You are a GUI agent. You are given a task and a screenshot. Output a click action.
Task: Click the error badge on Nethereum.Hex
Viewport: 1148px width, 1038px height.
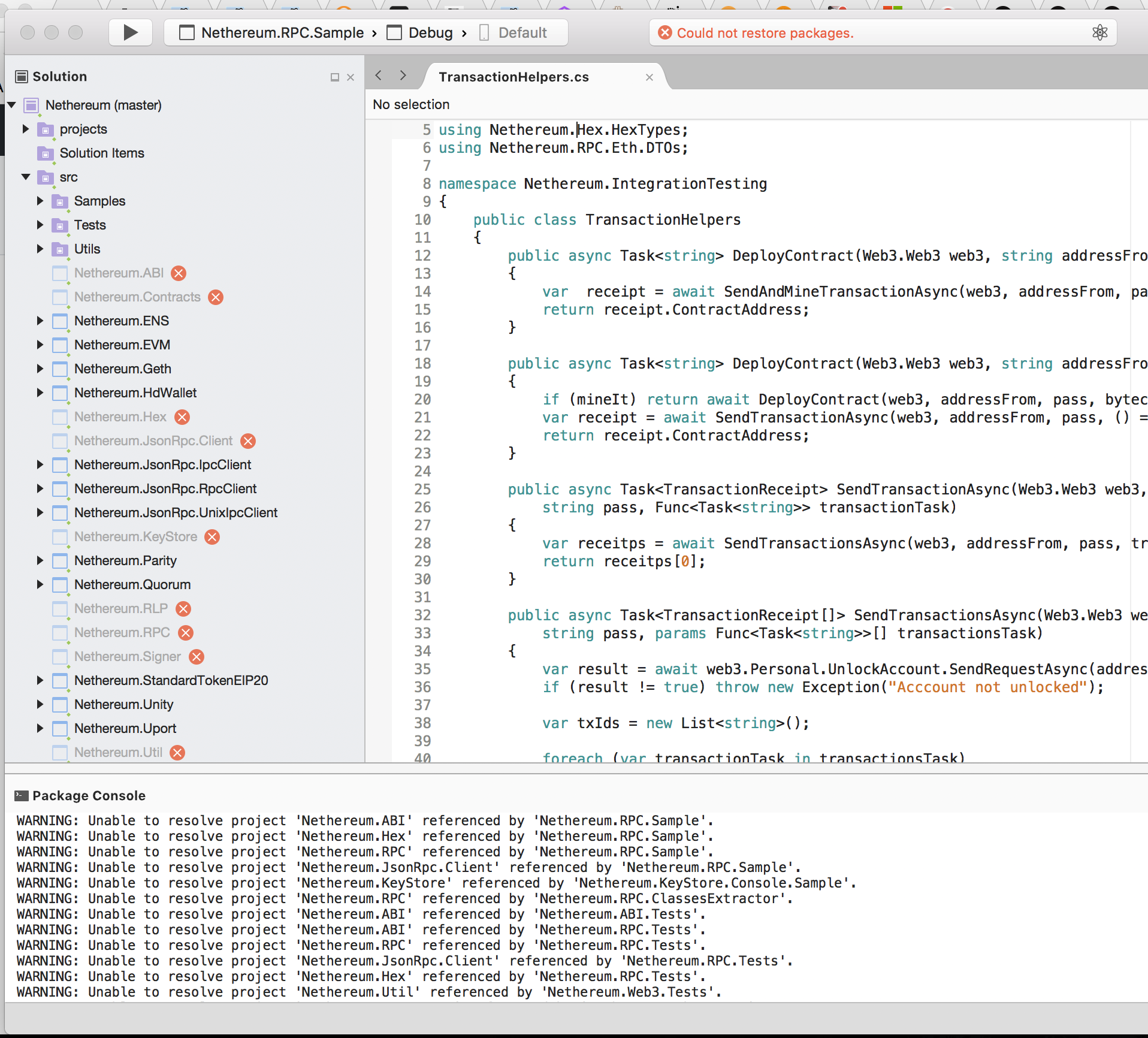182,417
